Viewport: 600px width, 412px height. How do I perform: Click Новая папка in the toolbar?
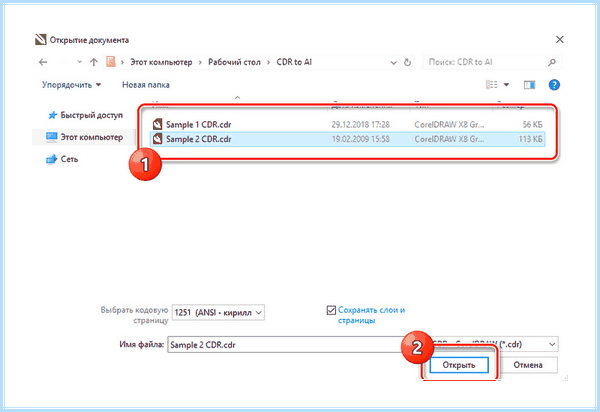click(x=146, y=85)
